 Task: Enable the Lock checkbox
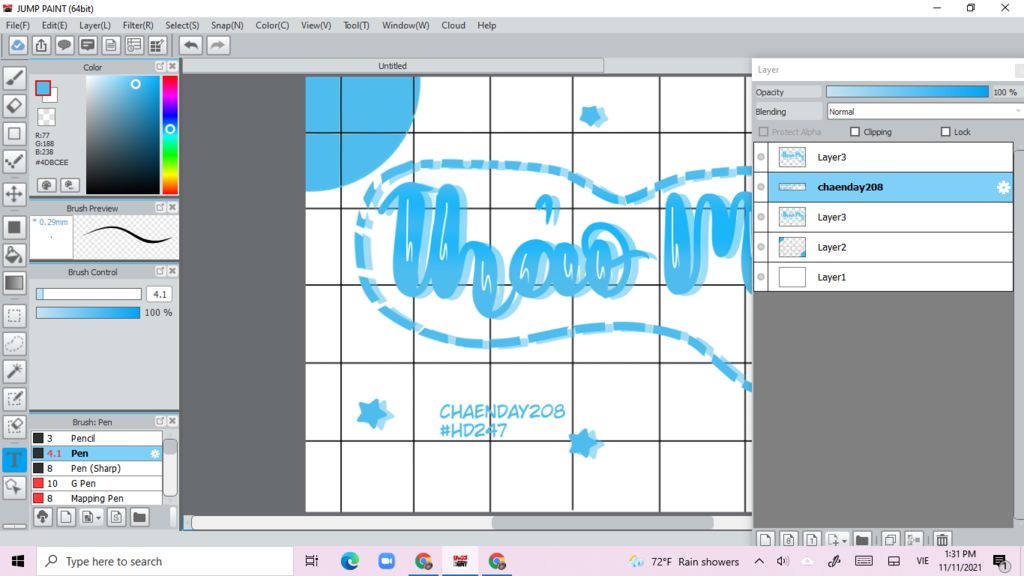[945, 132]
